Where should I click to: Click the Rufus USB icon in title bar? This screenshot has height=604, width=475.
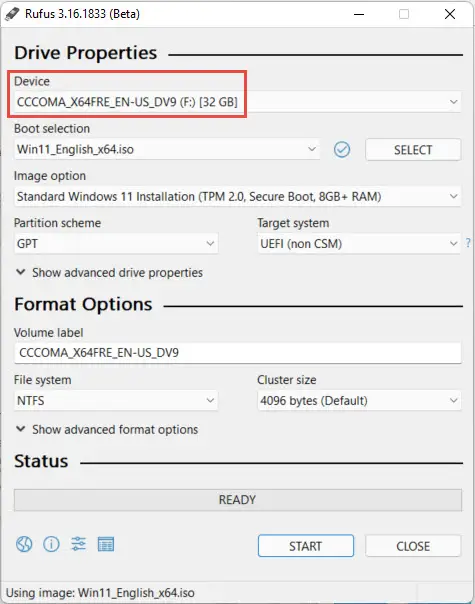click(x=12, y=14)
